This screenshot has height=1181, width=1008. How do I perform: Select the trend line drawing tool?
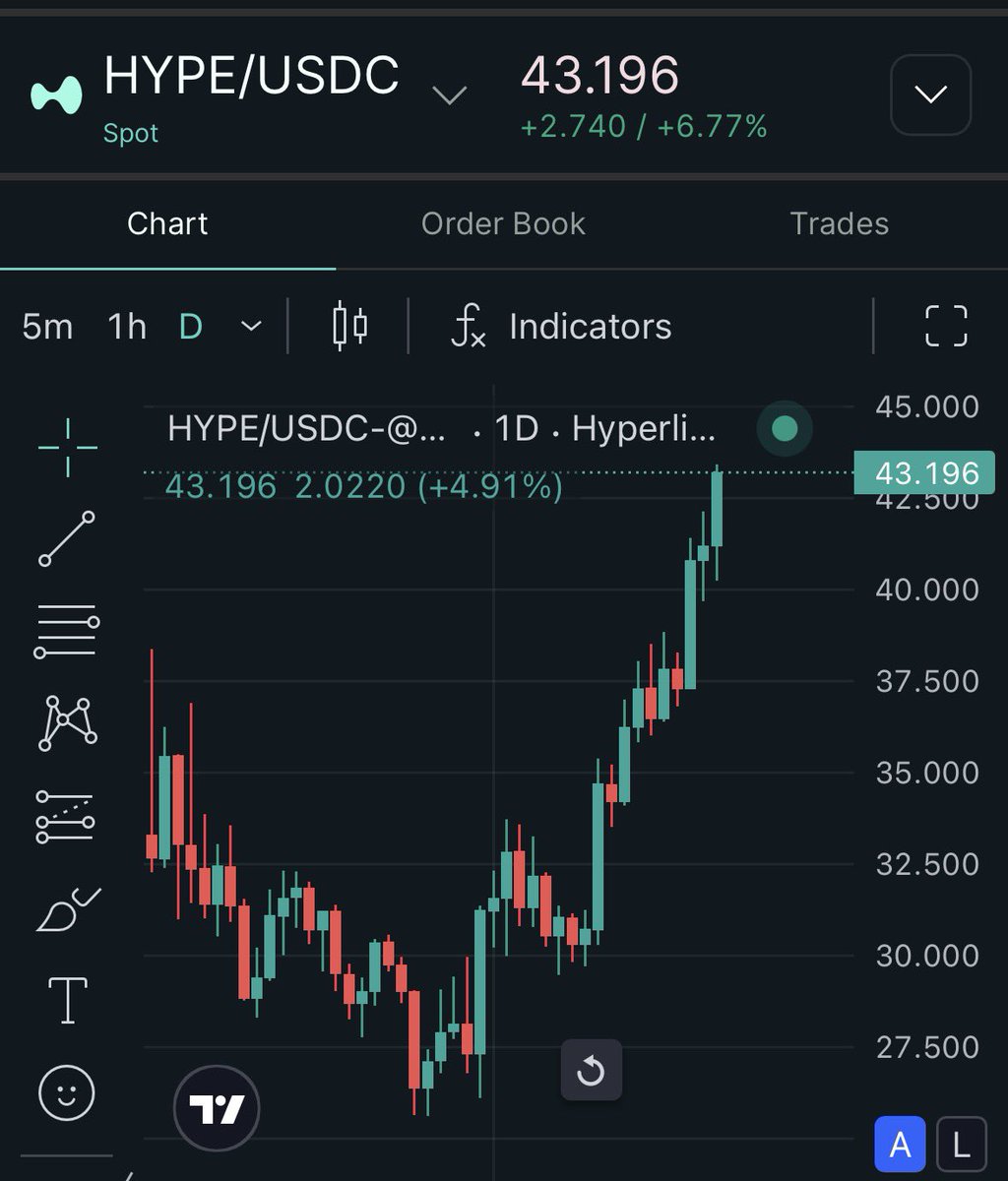click(67, 538)
